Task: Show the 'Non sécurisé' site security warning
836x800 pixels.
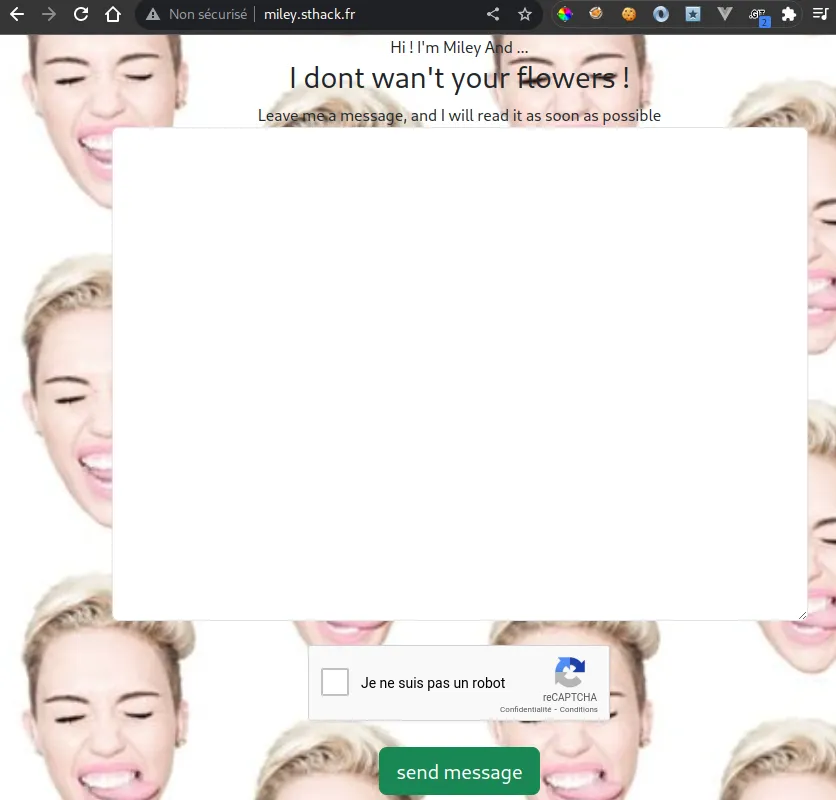Action: coord(196,14)
